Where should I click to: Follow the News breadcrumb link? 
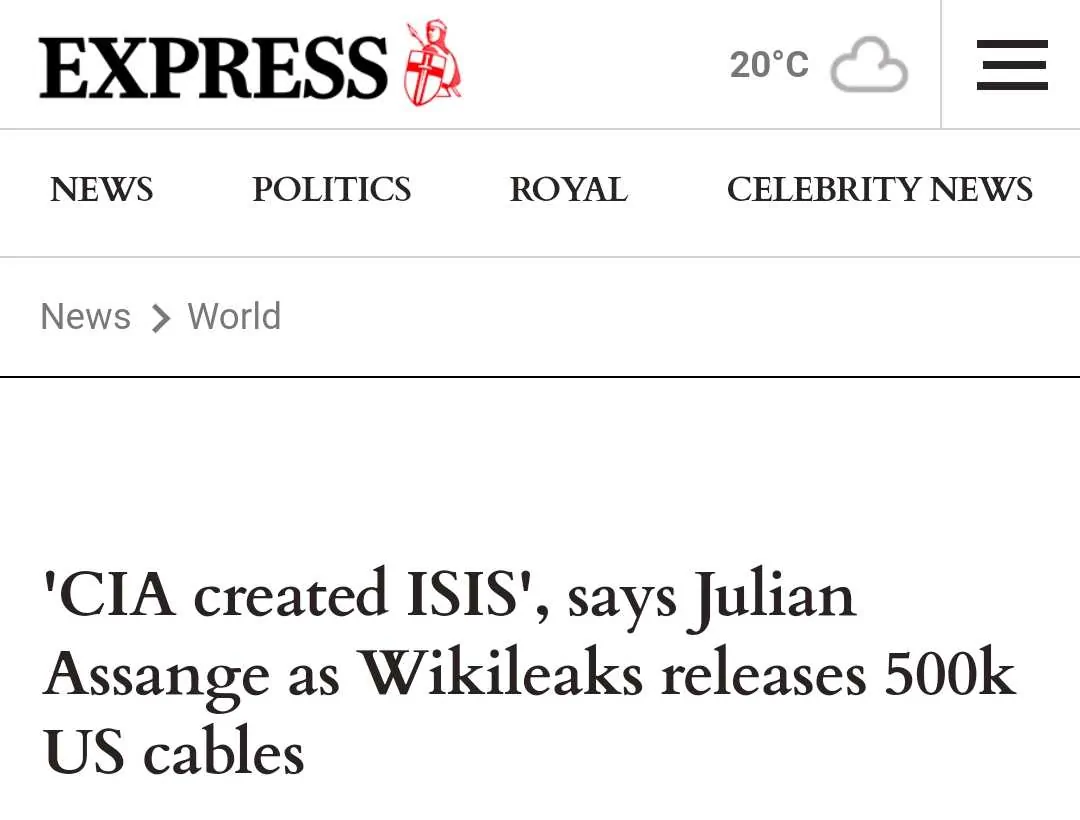(86, 317)
